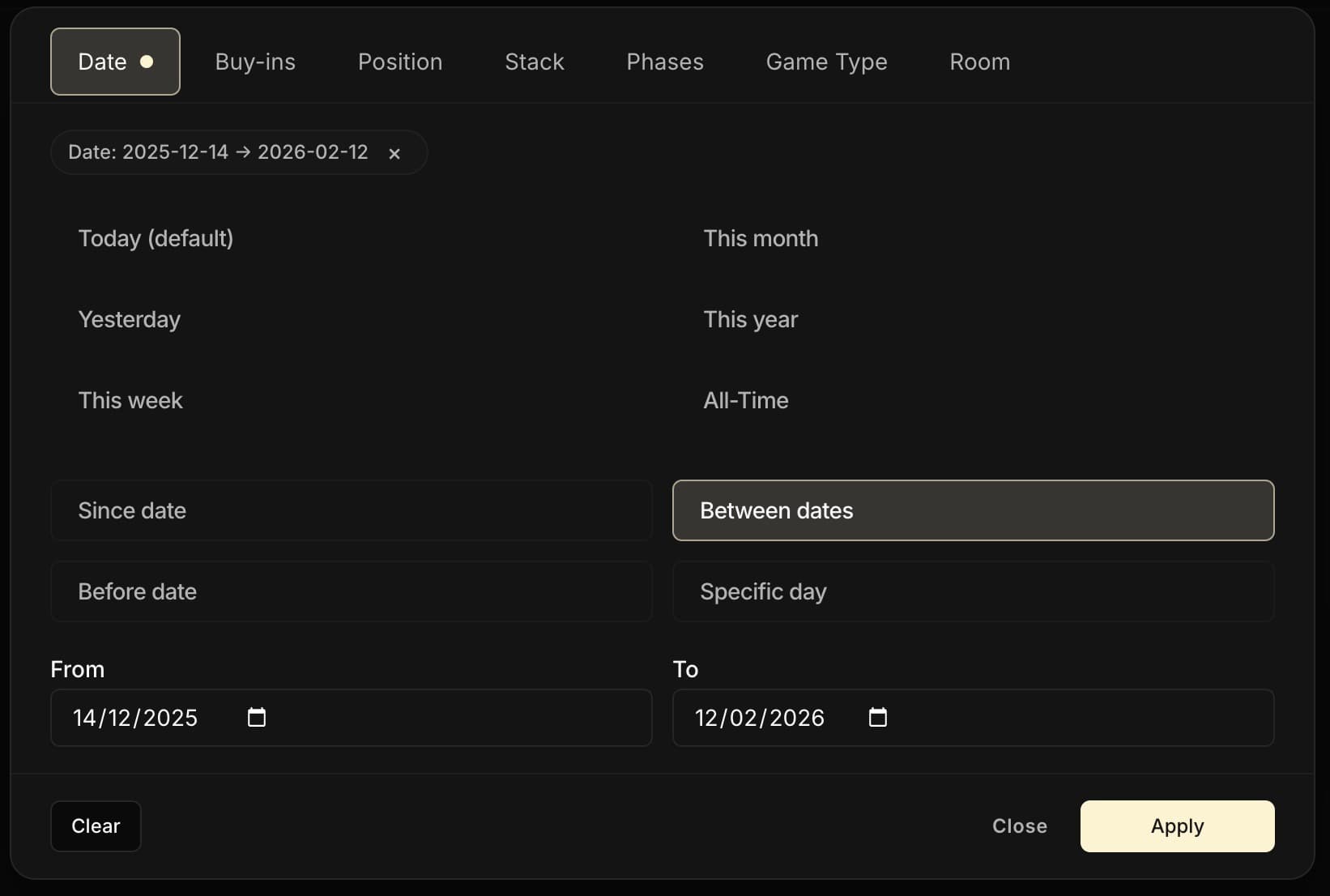Choose the Specific day option
This screenshot has height=896, width=1330.
[x=973, y=591]
